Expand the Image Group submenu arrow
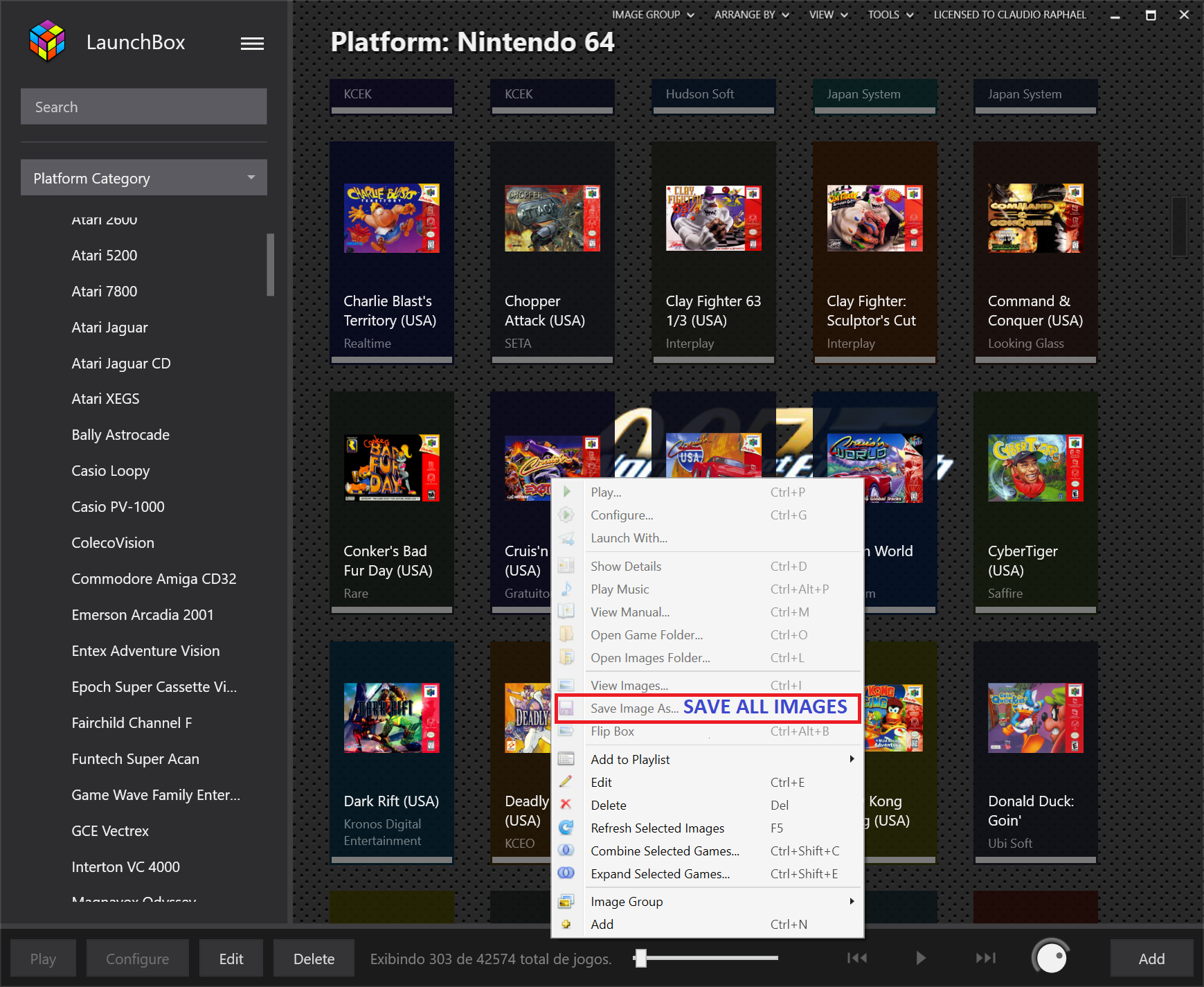1204x987 pixels. coord(852,901)
